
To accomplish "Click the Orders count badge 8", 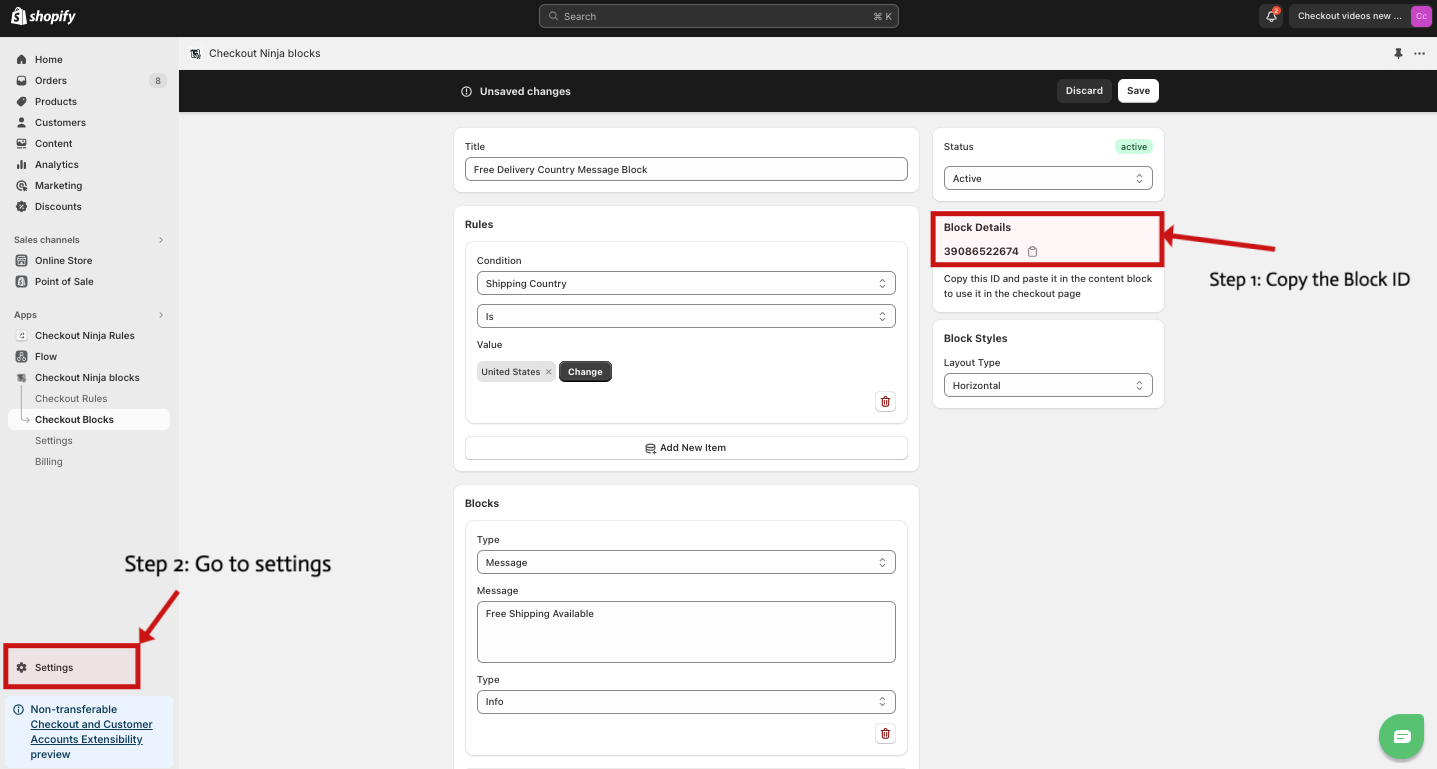I will (x=157, y=81).
